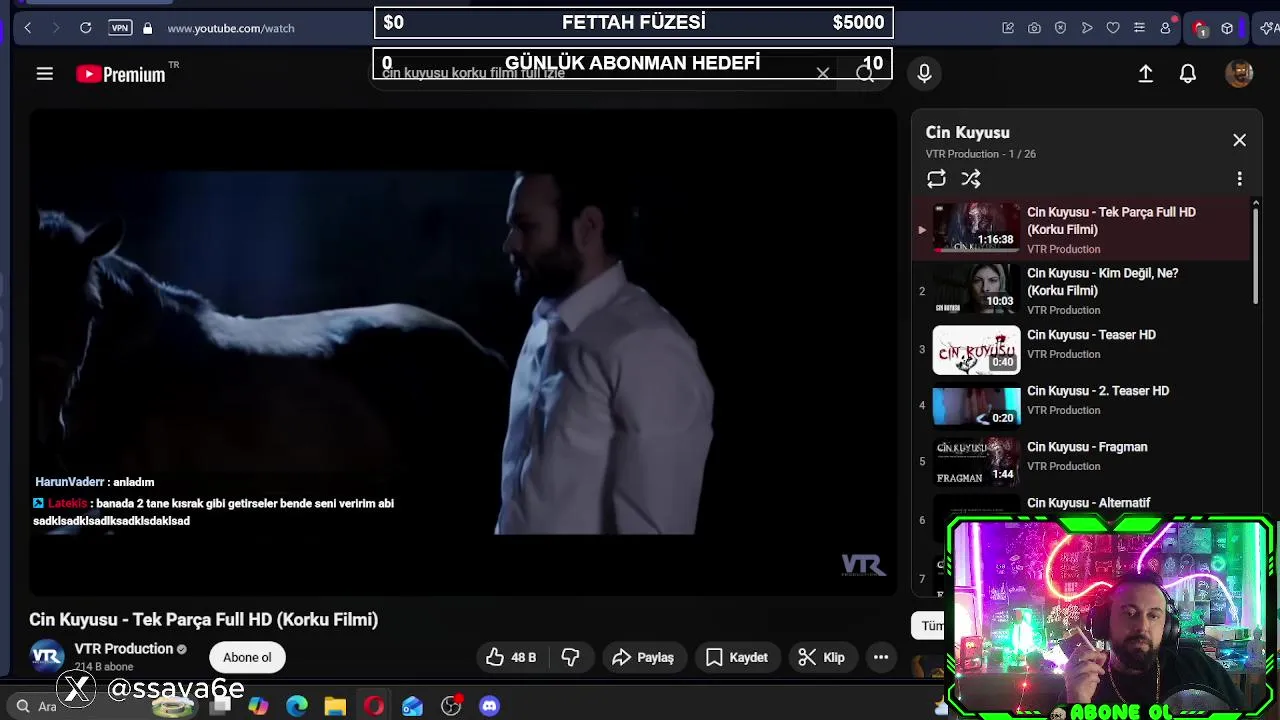Clear the search box with X
This screenshot has height=720, width=1280.
point(822,73)
